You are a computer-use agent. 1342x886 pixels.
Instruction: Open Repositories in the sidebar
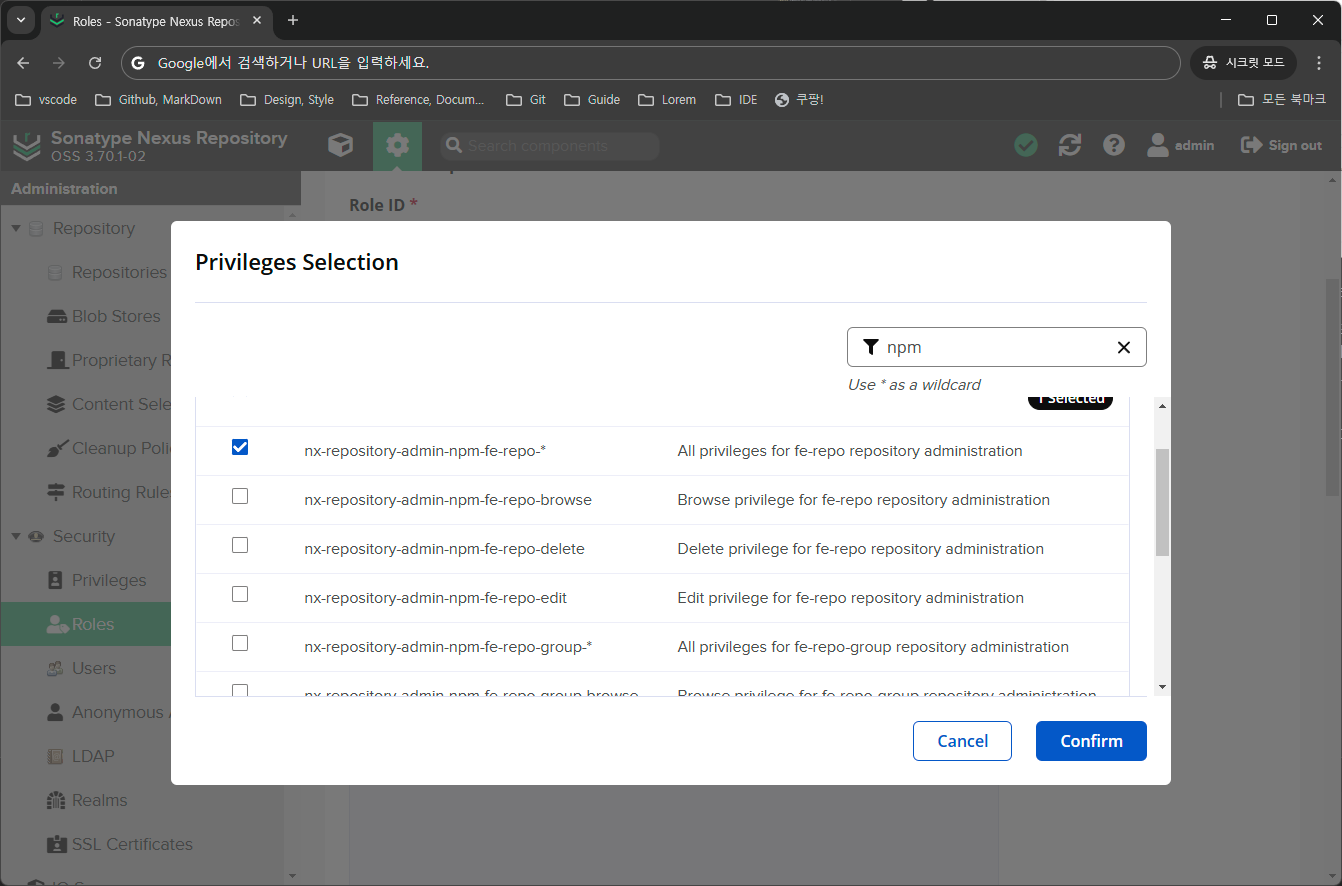(108, 272)
